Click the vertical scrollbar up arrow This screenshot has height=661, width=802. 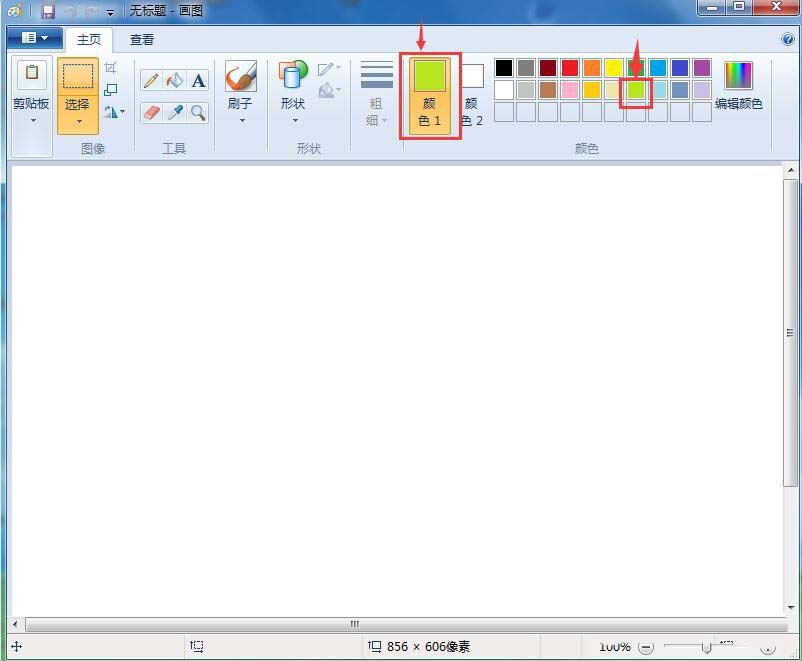[791, 170]
